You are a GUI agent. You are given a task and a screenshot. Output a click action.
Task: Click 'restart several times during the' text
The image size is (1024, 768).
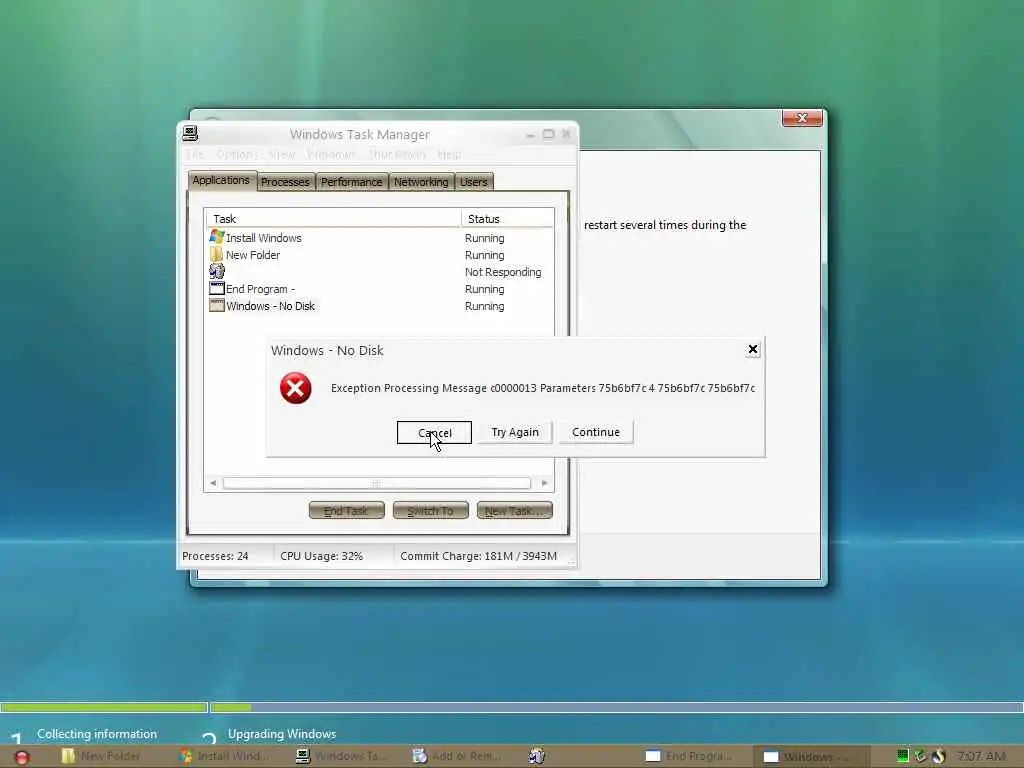[x=665, y=225]
